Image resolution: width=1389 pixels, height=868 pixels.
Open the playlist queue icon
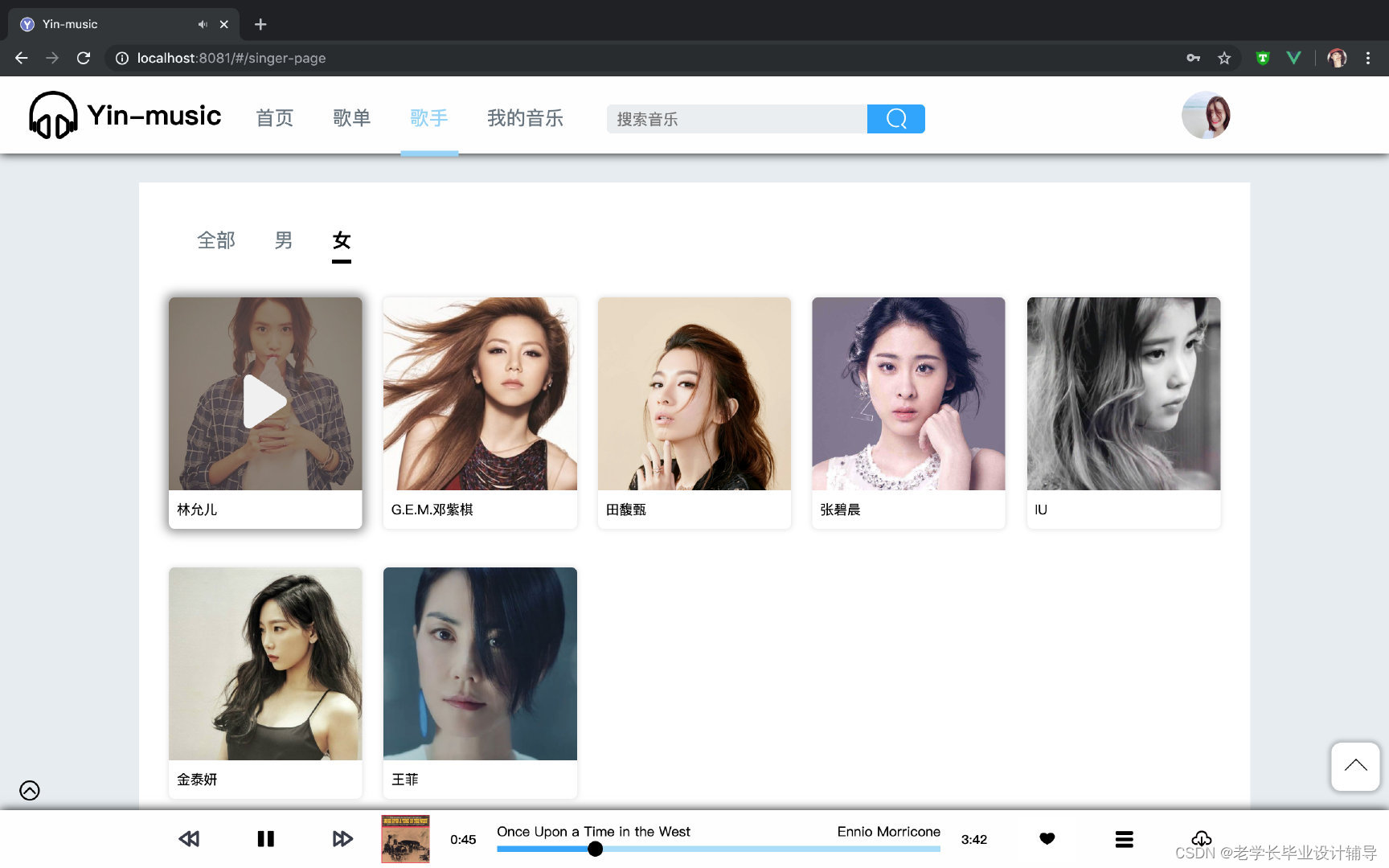(x=1124, y=838)
